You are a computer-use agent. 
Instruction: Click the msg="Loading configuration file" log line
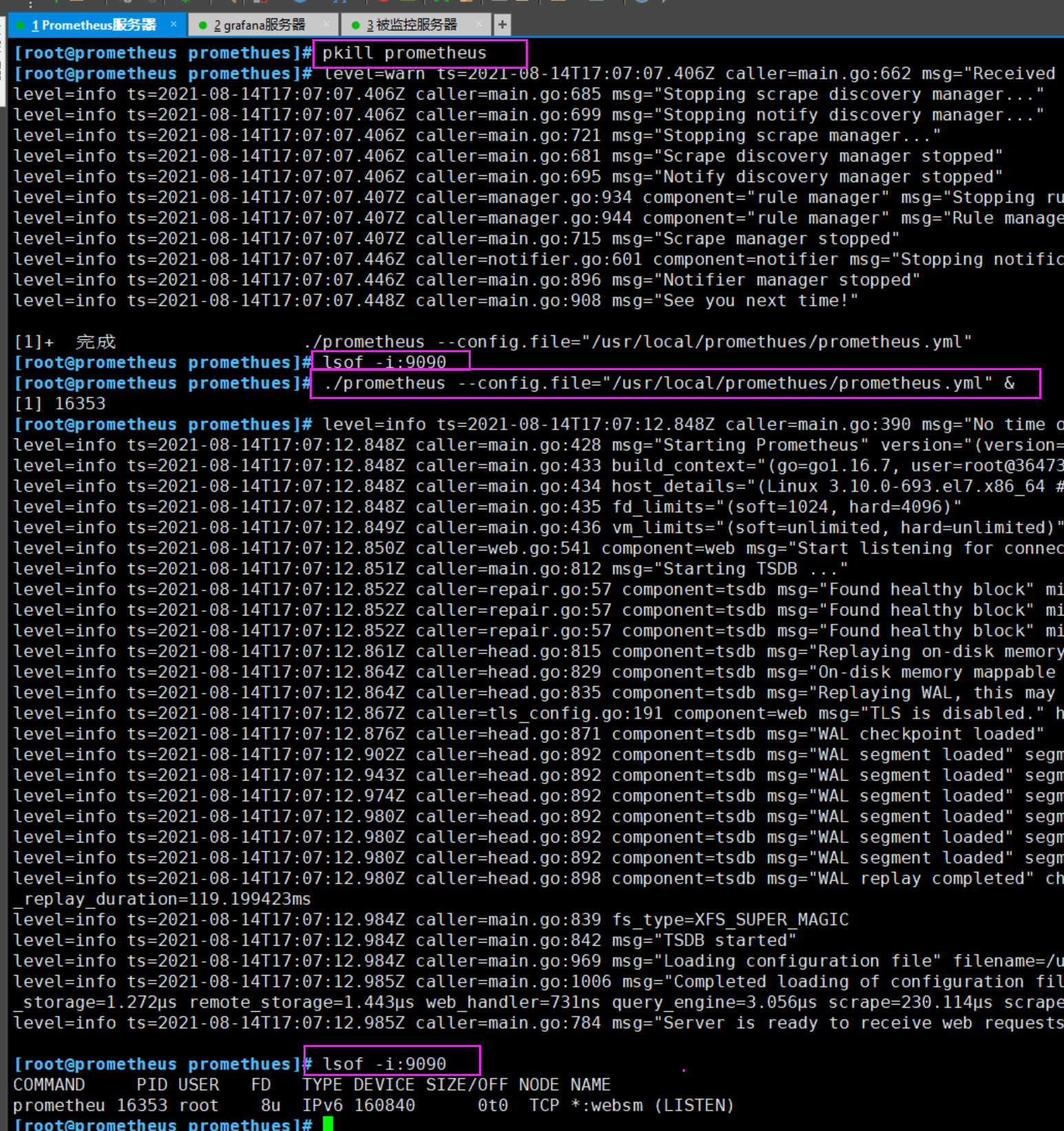538,961
